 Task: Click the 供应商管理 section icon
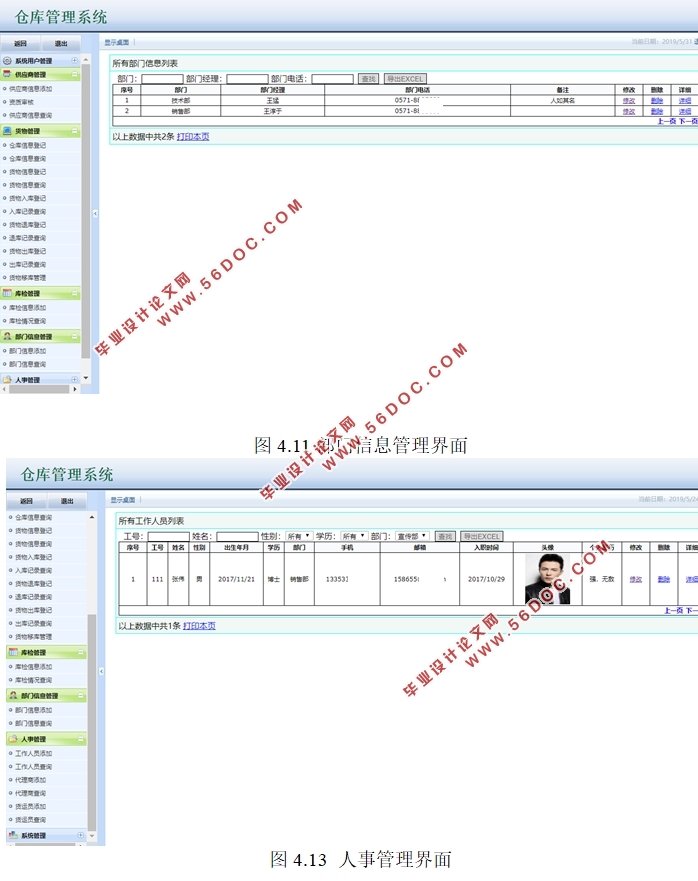pyautogui.click(x=7, y=75)
